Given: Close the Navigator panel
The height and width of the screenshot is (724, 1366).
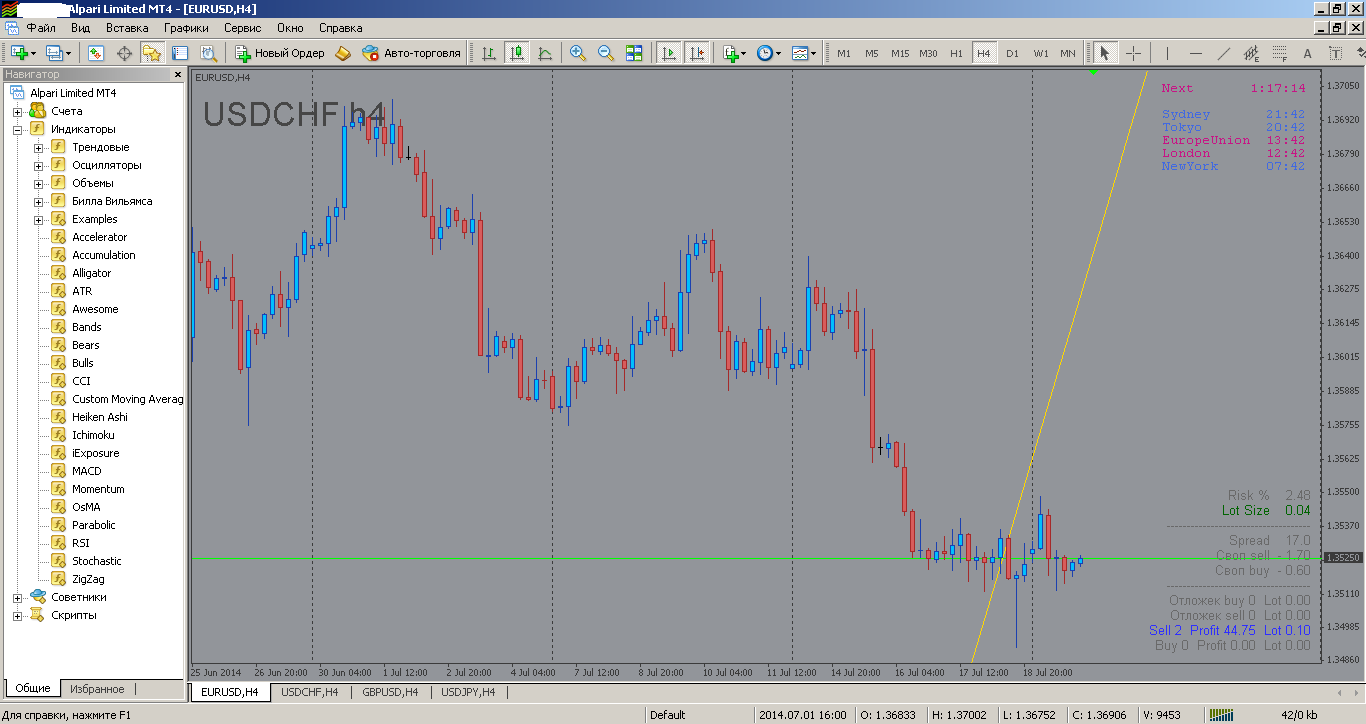Looking at the screenshot, I should 179,74.
